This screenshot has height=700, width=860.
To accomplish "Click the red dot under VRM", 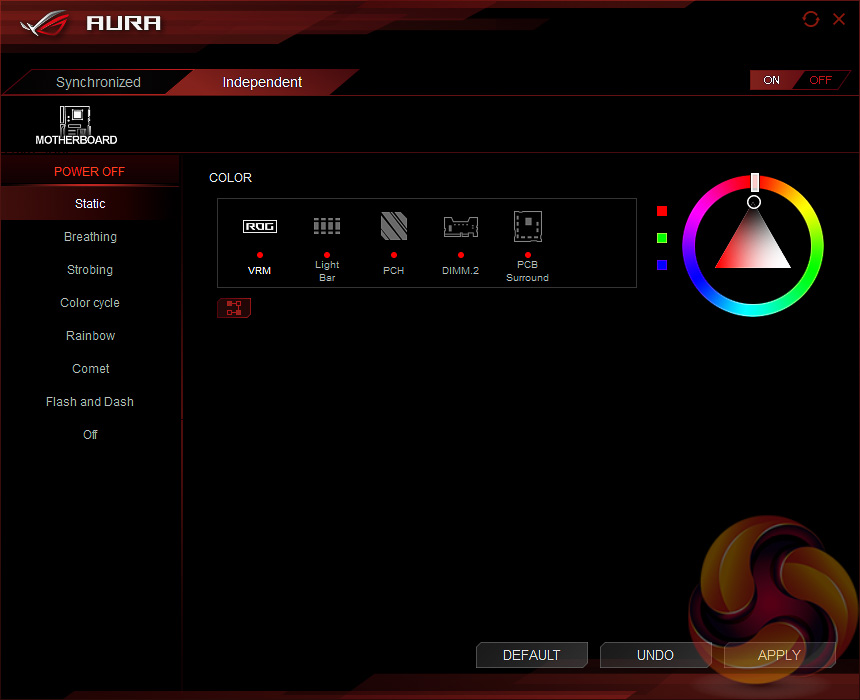I will pyautogui.click(x=259, y=255).
